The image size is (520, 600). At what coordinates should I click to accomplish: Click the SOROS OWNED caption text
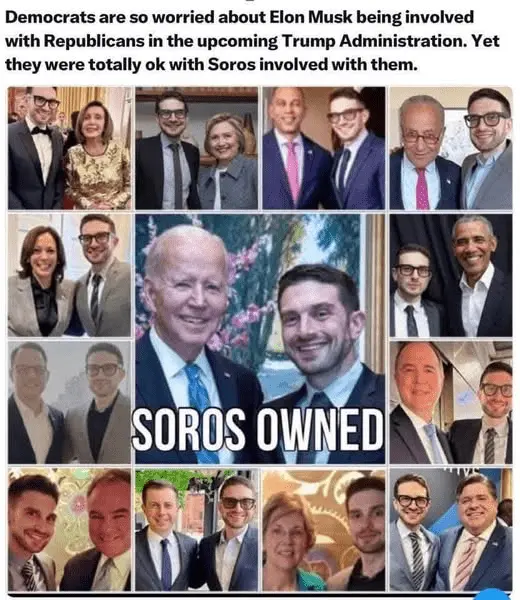(258, 429)
